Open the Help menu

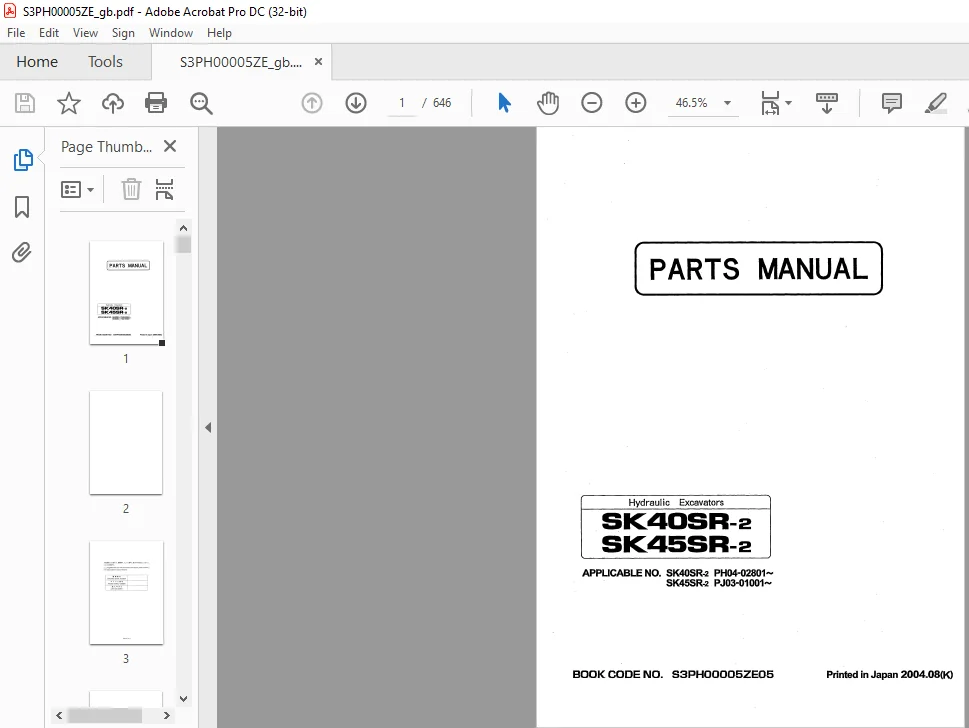[x=219, y=33]
